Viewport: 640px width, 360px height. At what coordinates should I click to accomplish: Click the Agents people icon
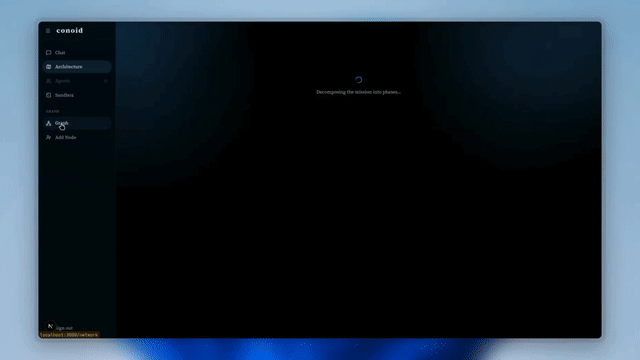click(49, 81)
